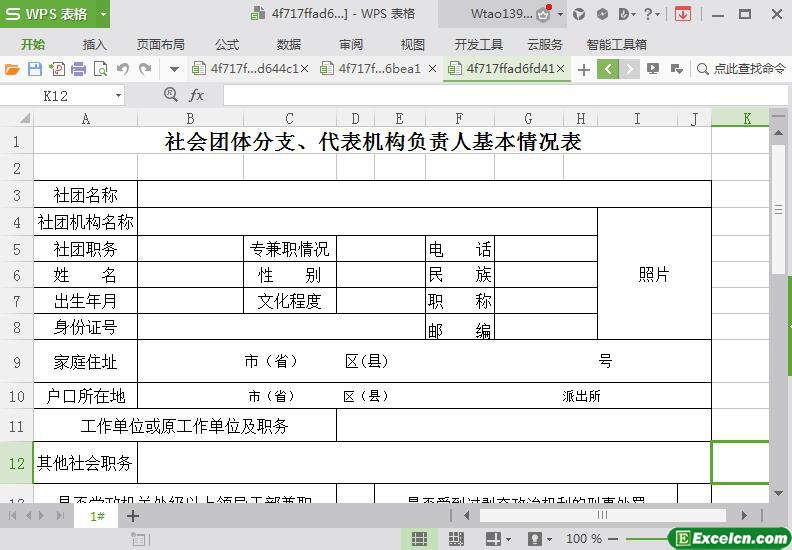
Task: Expand the account dropdown arrow
Action: pyautogui.click(x=560, y=14)
